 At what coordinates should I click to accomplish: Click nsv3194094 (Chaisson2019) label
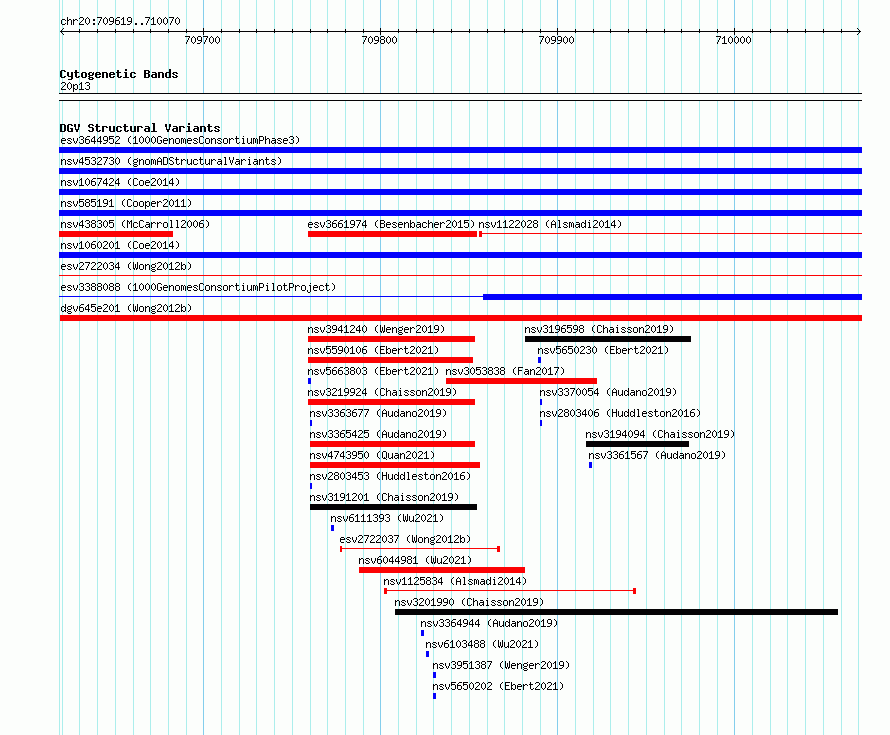(x=660, y=434)
